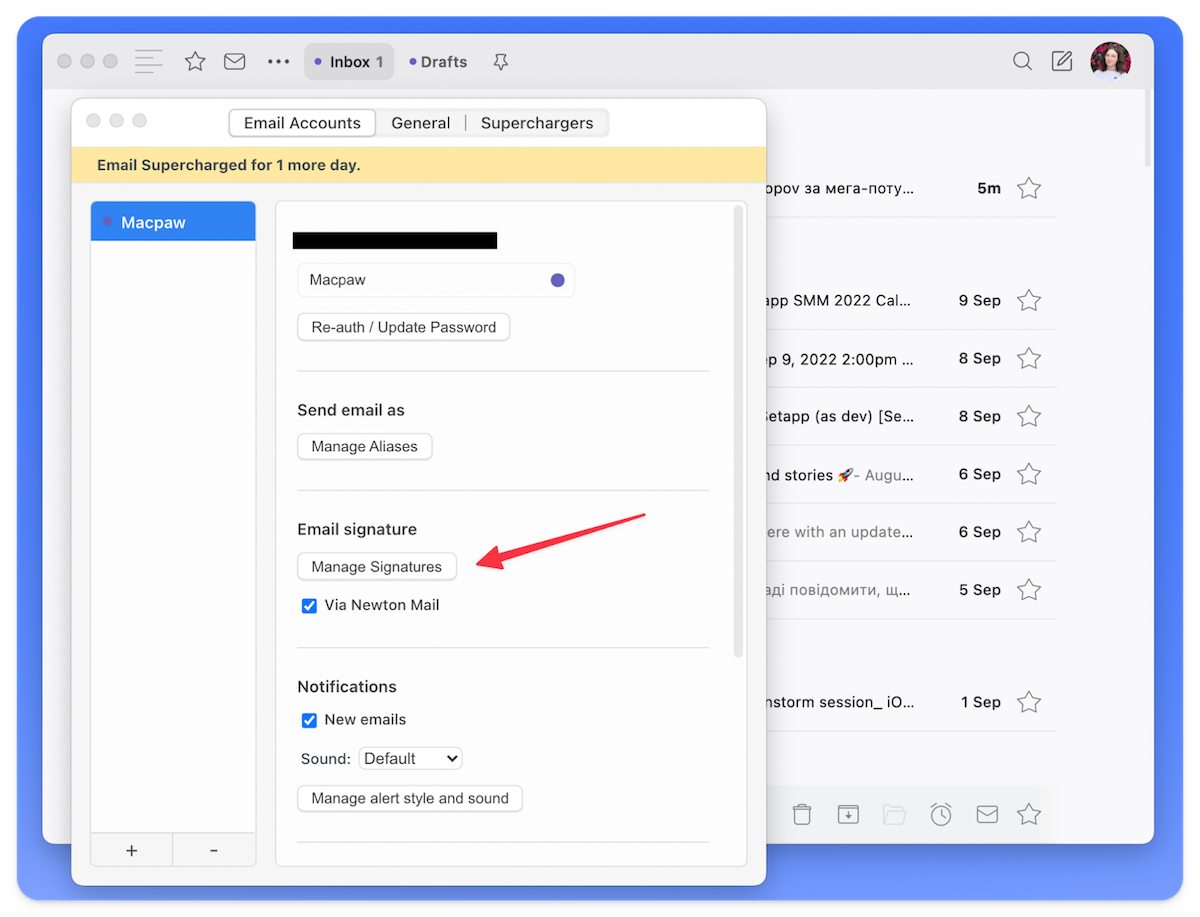The image size is (1200, 917).
Task: Click the snooze clock icon in bottom toolbar
Action: pos(941,814)
